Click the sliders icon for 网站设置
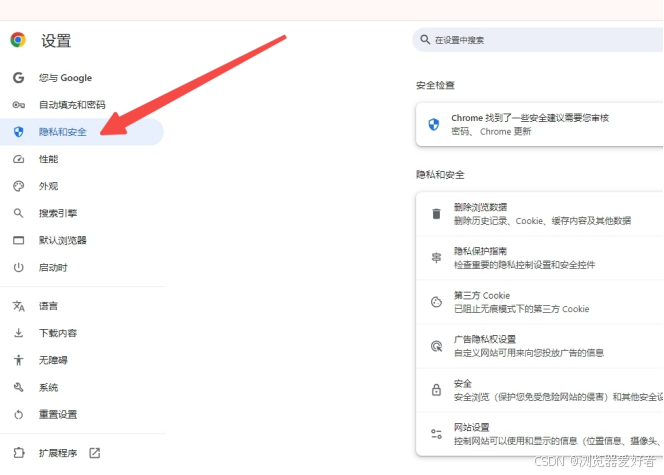 click(x=436, y=434)
